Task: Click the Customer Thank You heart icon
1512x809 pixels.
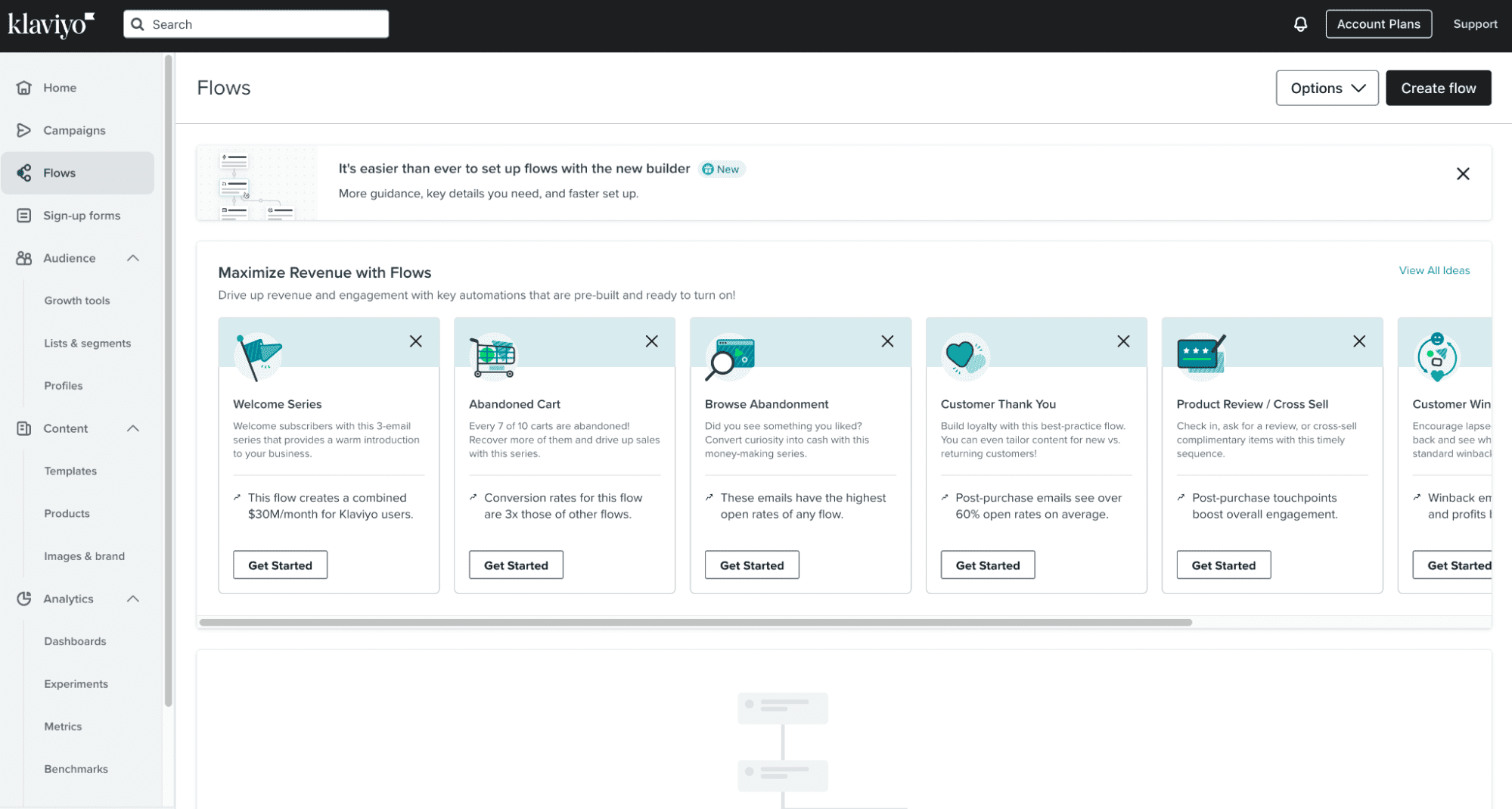Action: click(965, 356)
